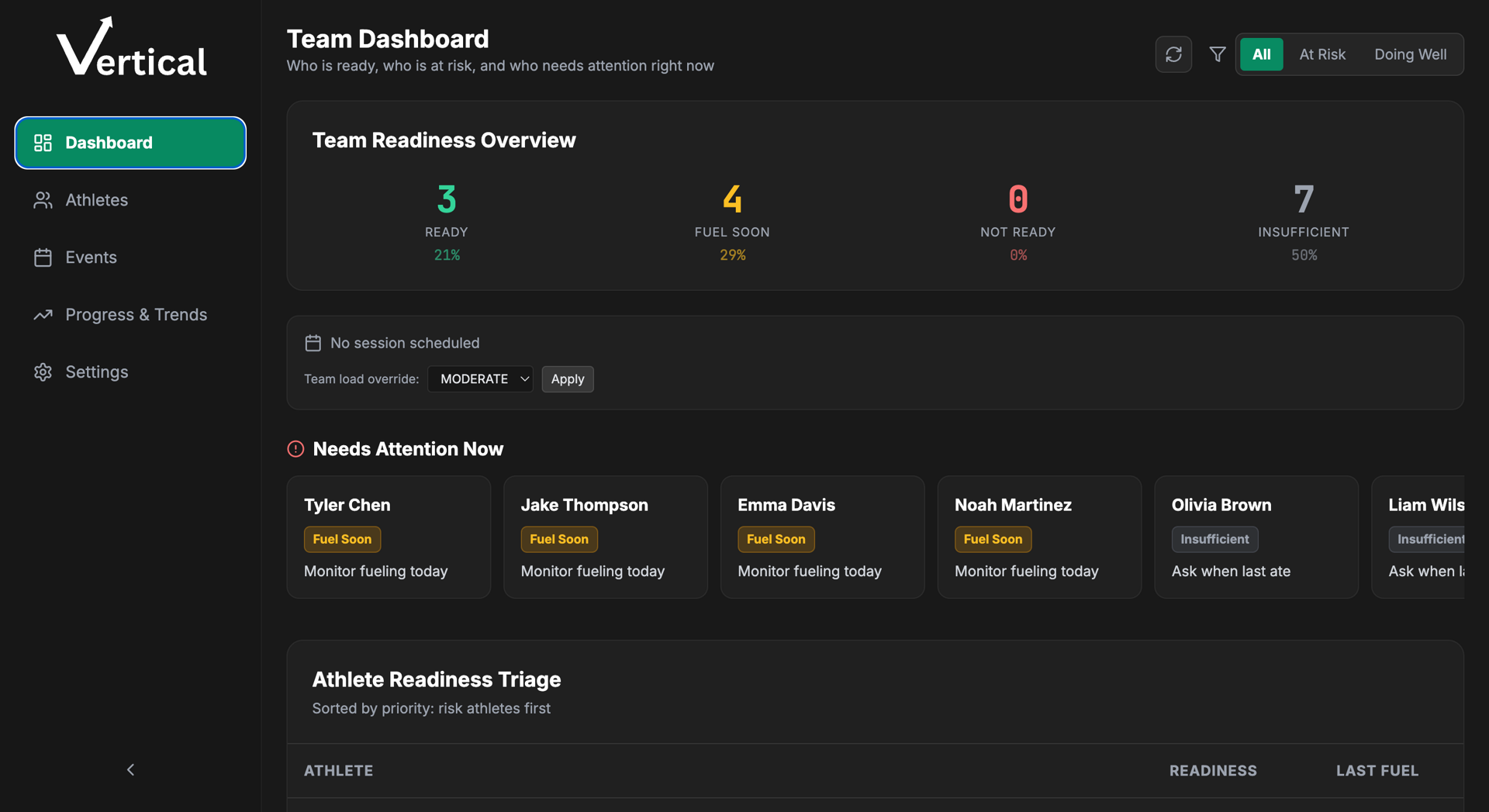Screen dimensions: 1489x812
Task: Switch the filter to At Risk
Action: point(1322,54)
